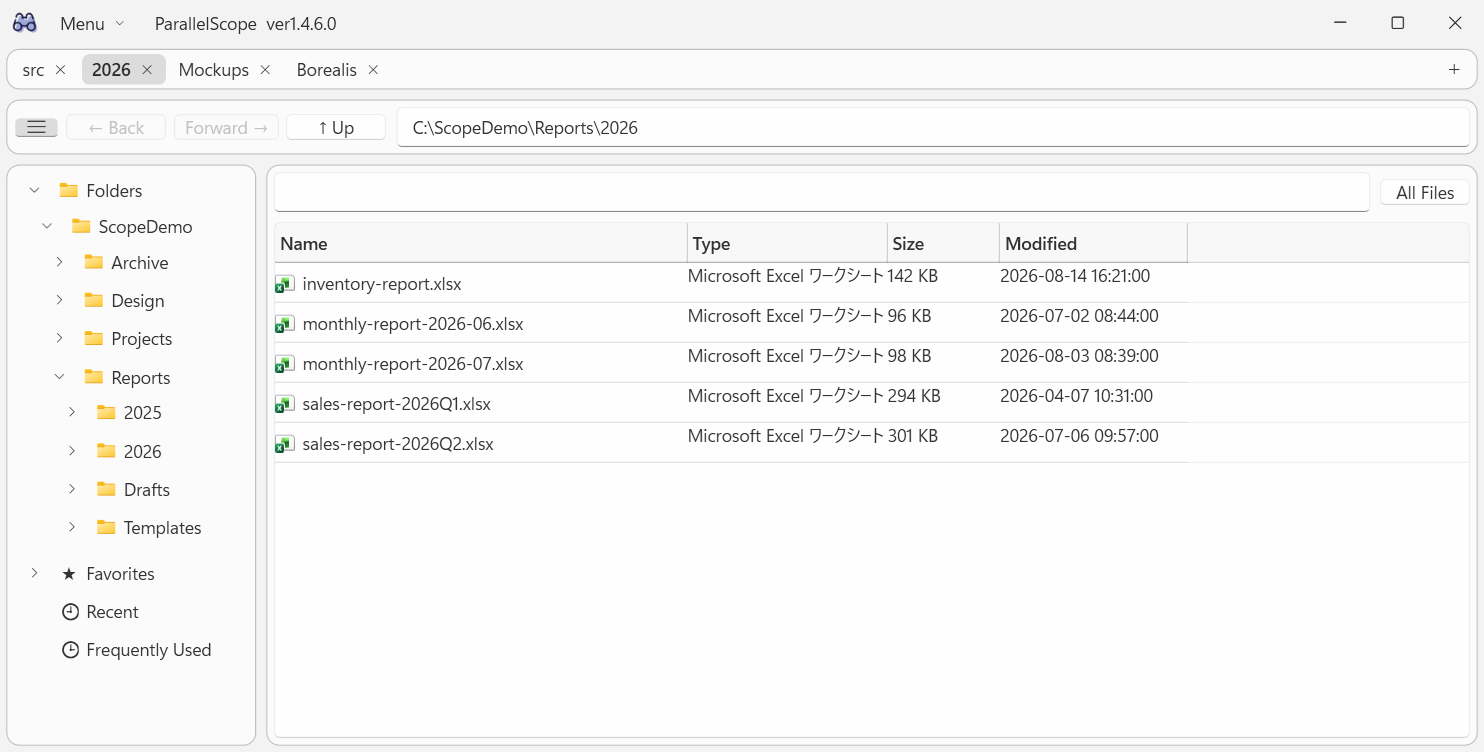Image resolution: width=1484 pixels, height=752 pixels.
Task: Click the modified date 2026-08-03 08:39:00
Action: tap(1079, 356)
